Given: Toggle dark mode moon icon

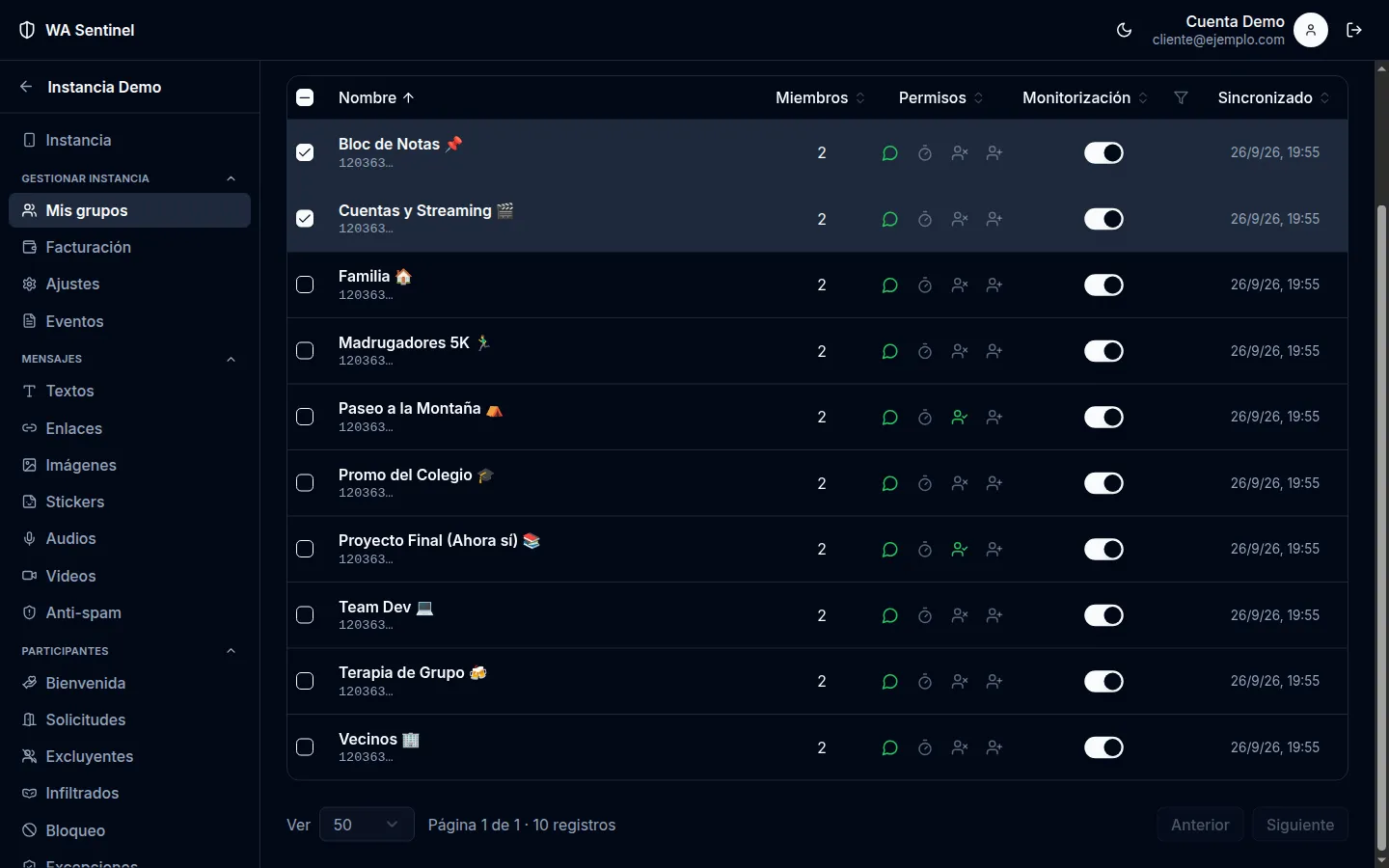Looking at the screenshot, I should 1124,30.
